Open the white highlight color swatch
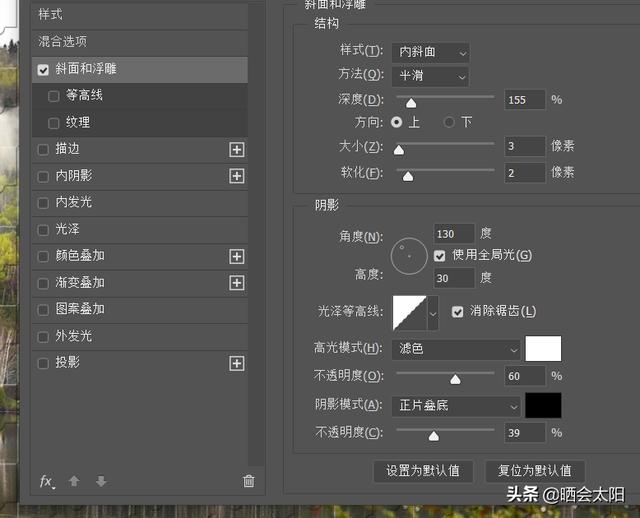Screen dimensions: 640x518 543,349
